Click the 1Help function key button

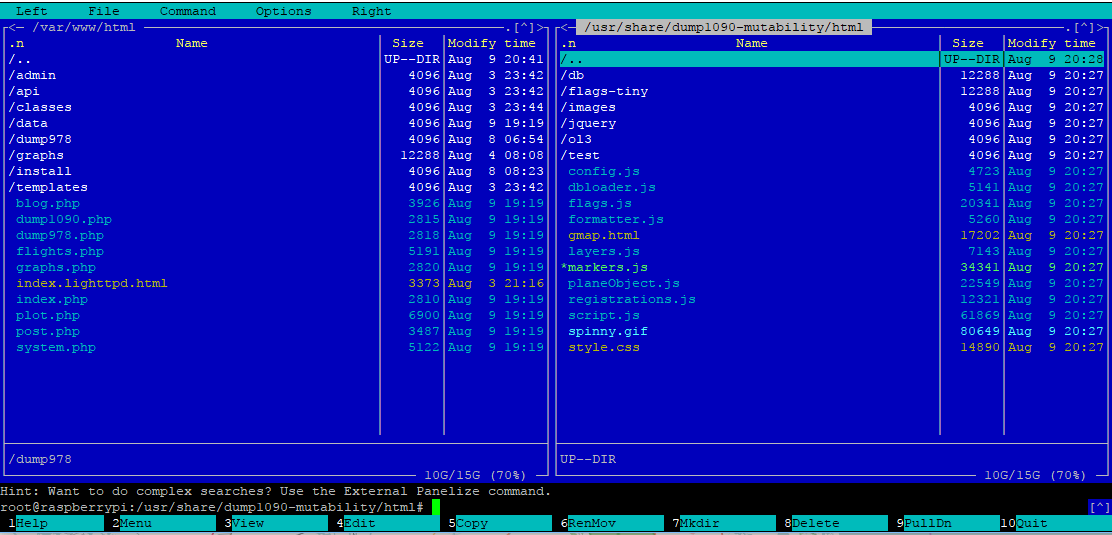tap(55, 523)
